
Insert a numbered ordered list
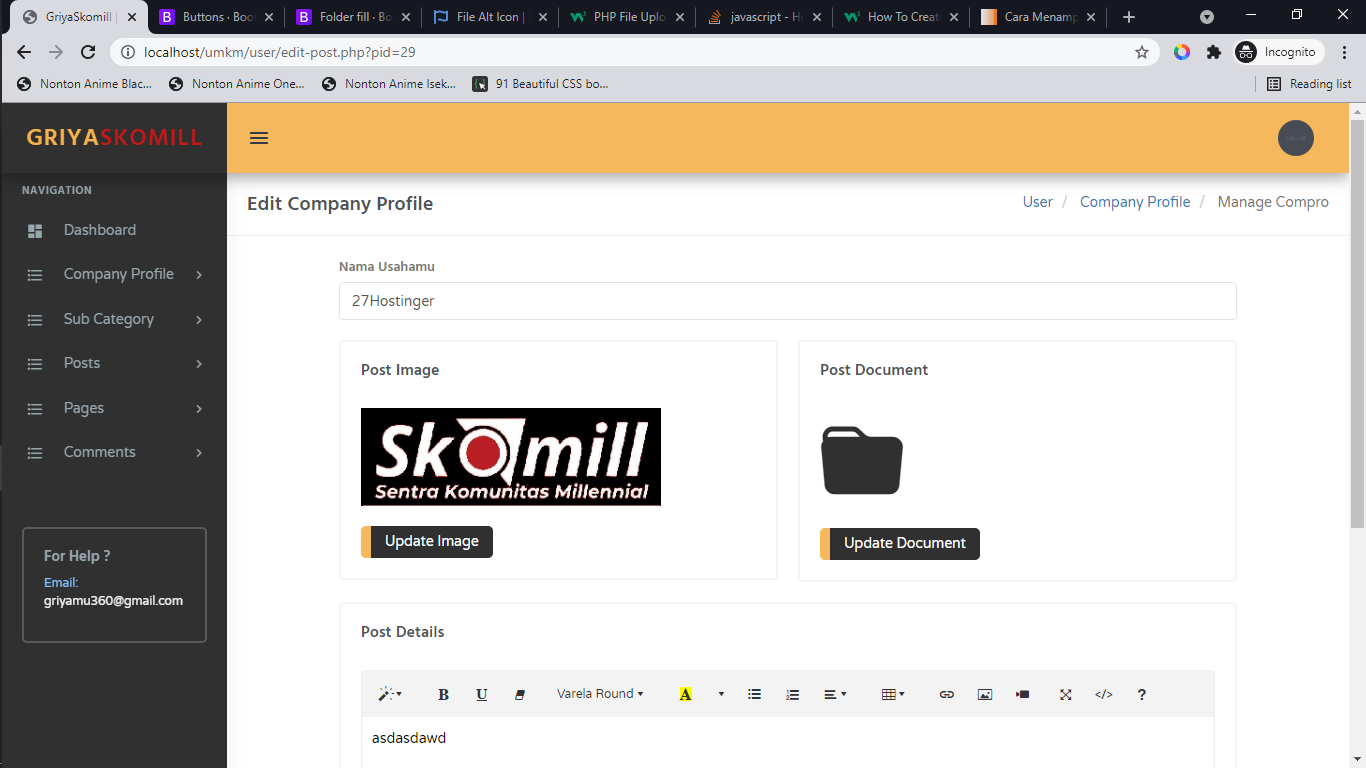(792, 694)
